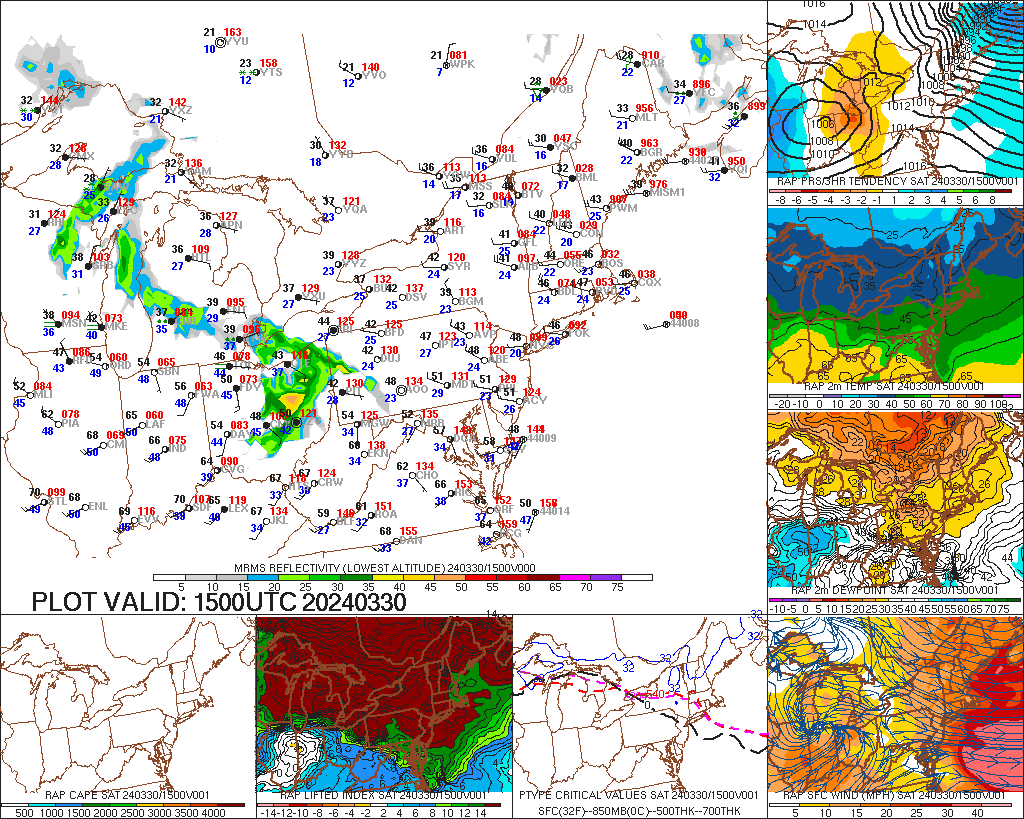Click purple 70–75 segment in reflectivity legend

tap(607, 577)
